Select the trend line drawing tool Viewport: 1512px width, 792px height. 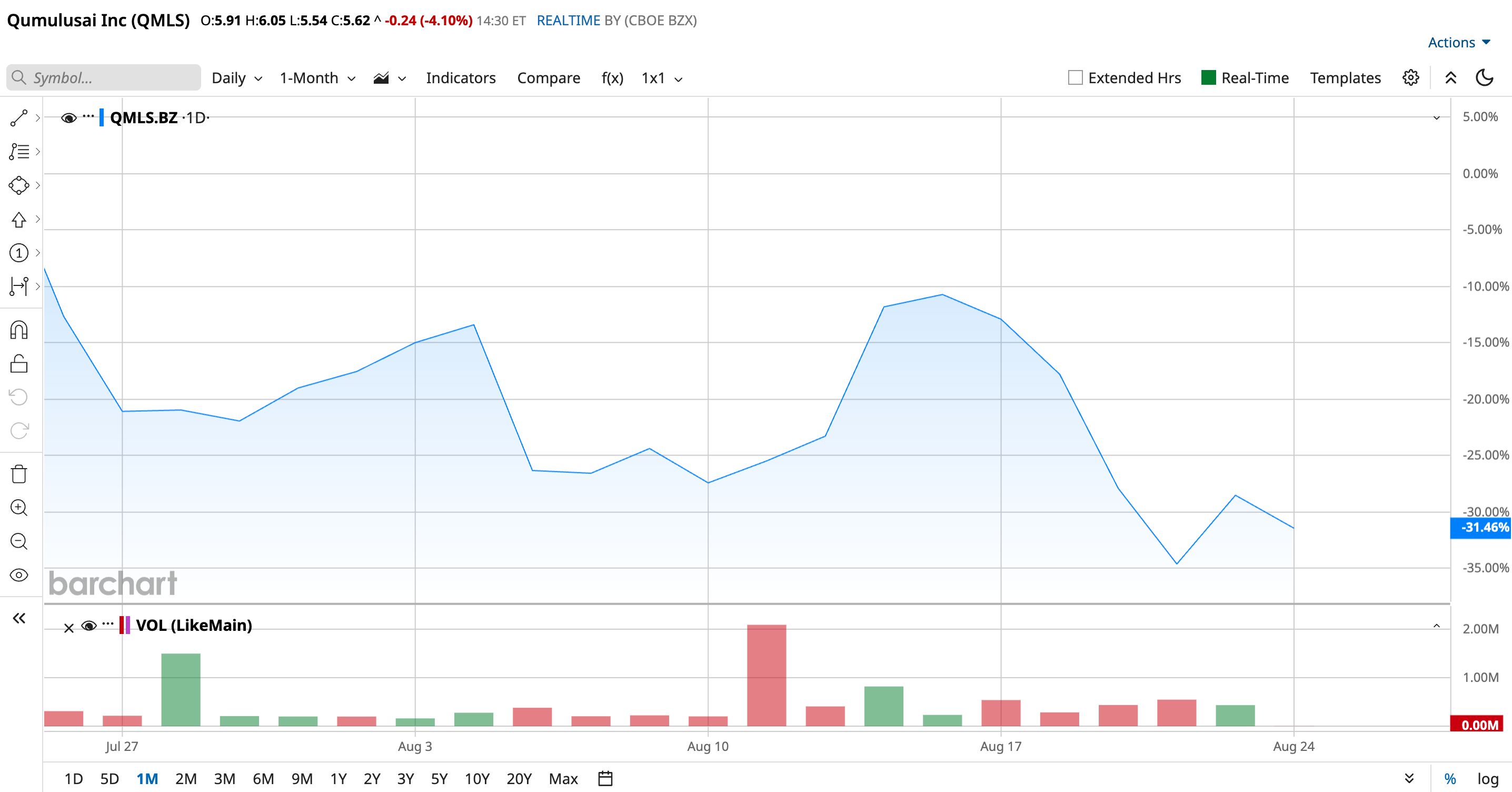click(19, 118)
